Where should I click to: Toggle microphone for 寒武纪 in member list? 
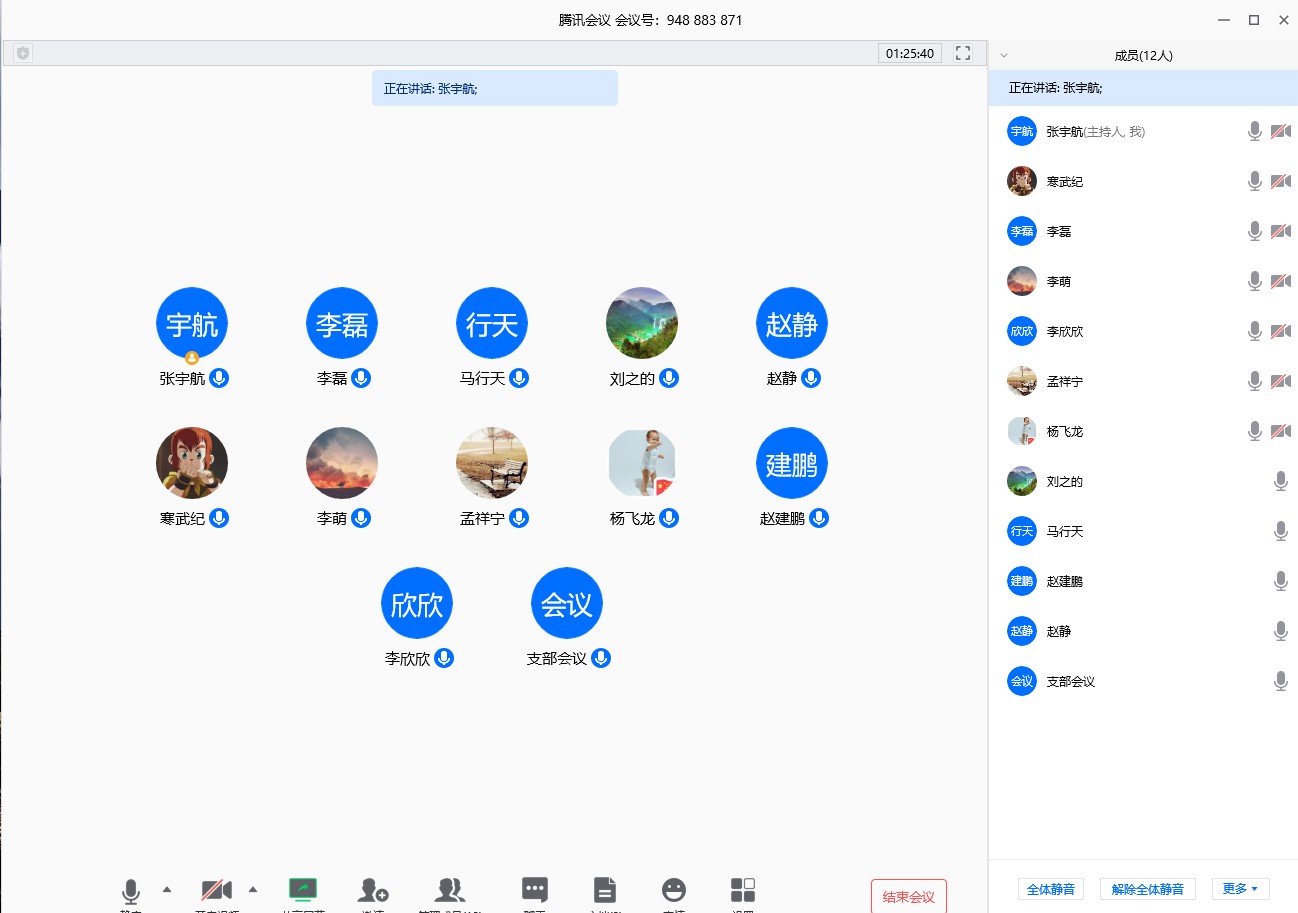coord(1255,181)
